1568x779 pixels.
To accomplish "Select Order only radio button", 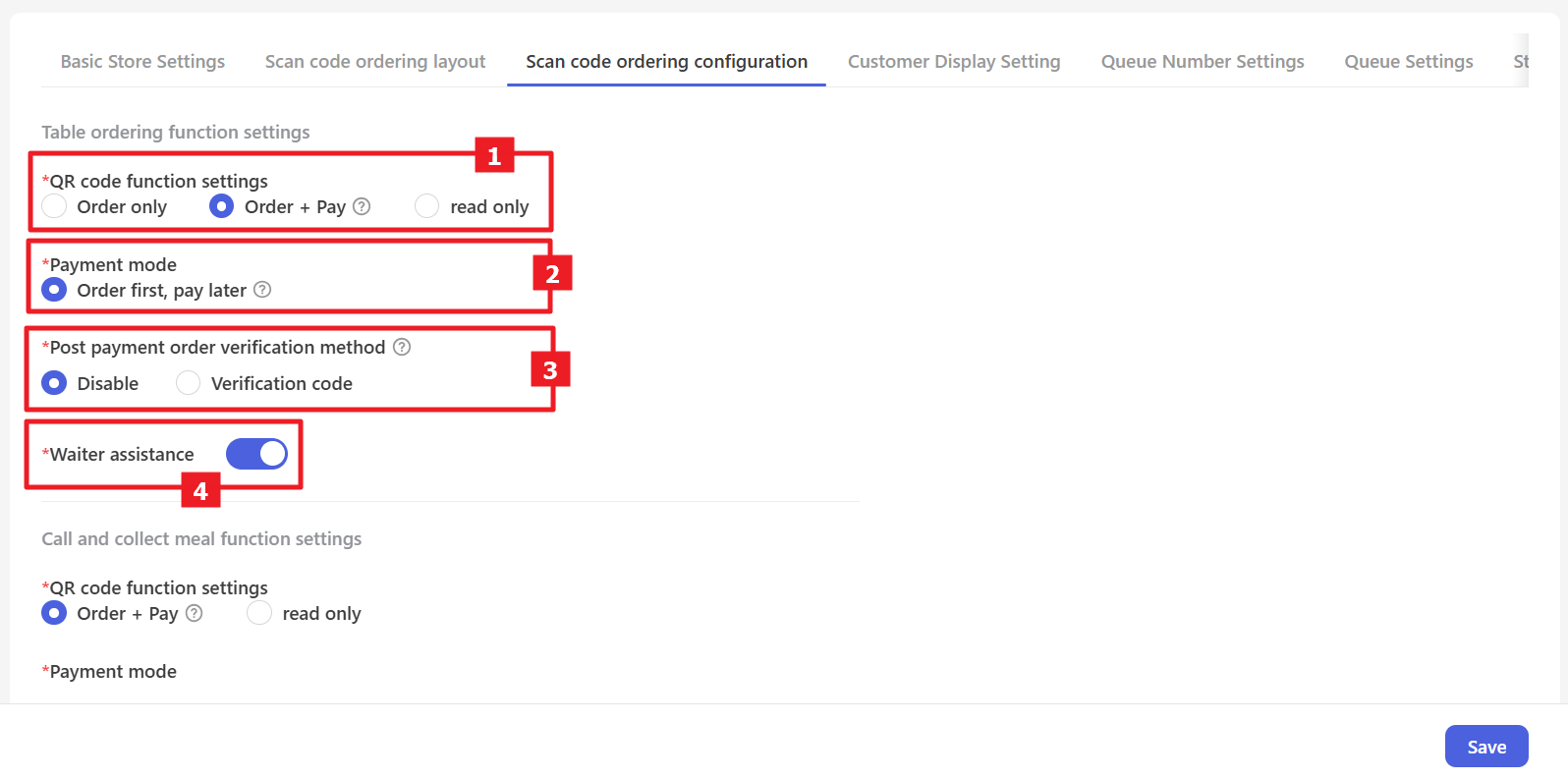I will click(55, 206).
